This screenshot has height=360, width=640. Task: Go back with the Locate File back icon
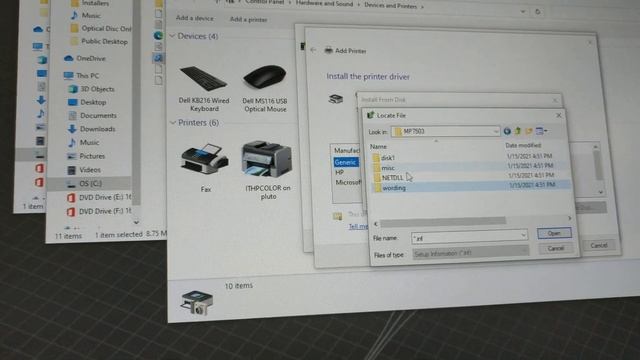(507, 131)
